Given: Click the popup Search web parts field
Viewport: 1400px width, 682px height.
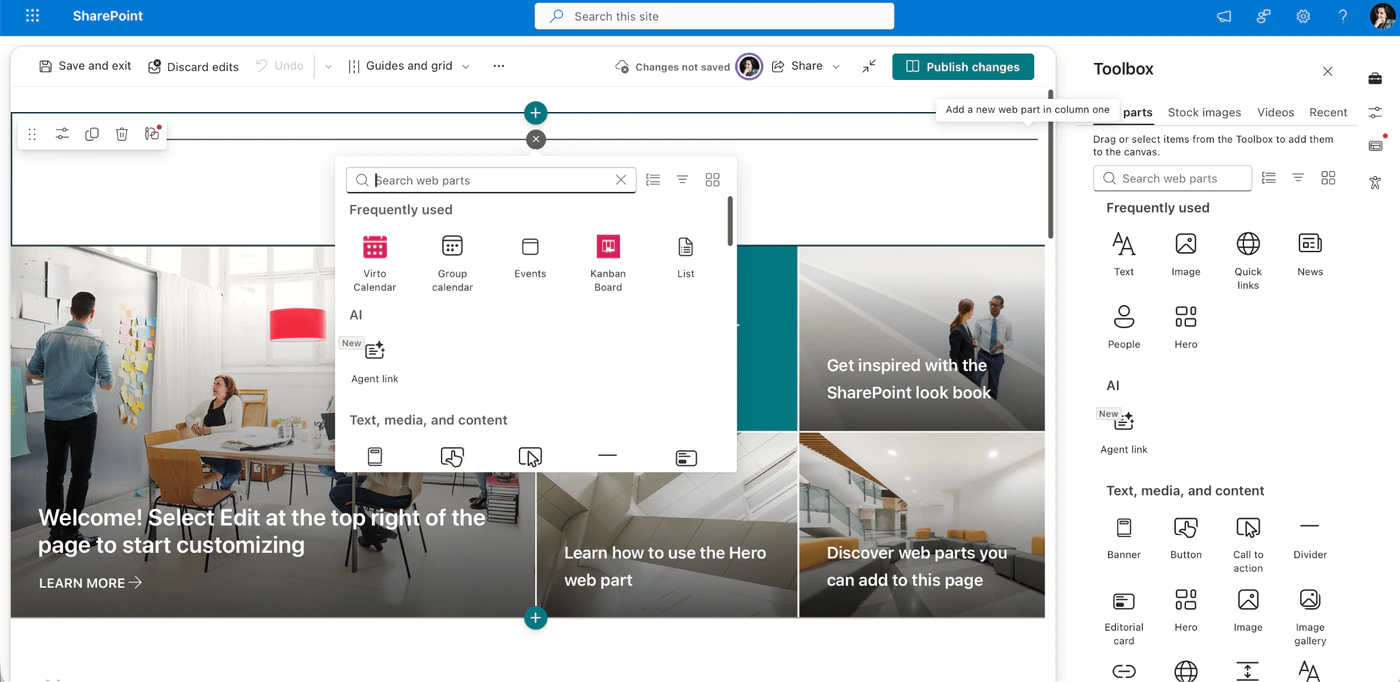Looking at the screenshot, I should point(492,180).
